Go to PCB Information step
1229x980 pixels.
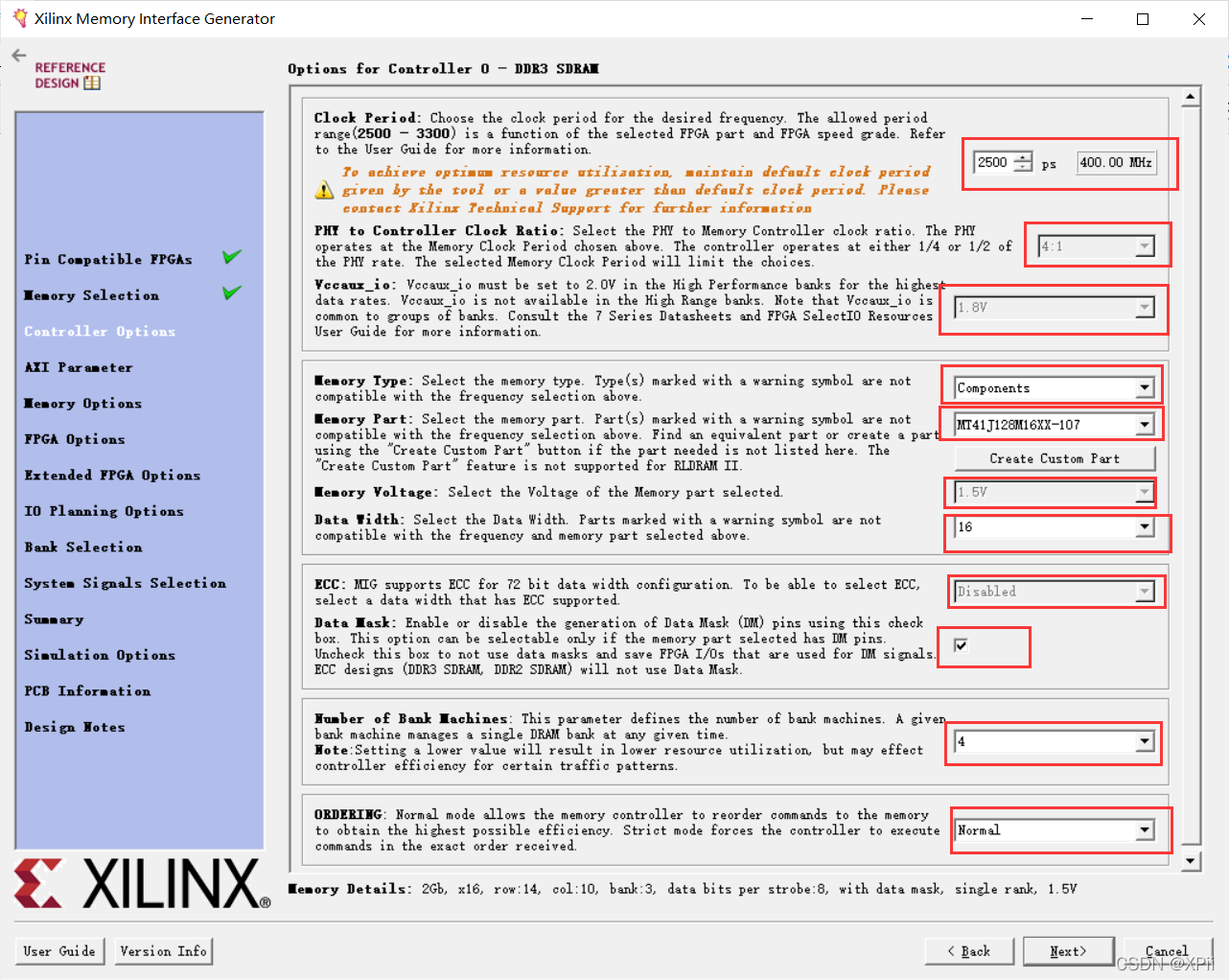[x=87, y=690]
